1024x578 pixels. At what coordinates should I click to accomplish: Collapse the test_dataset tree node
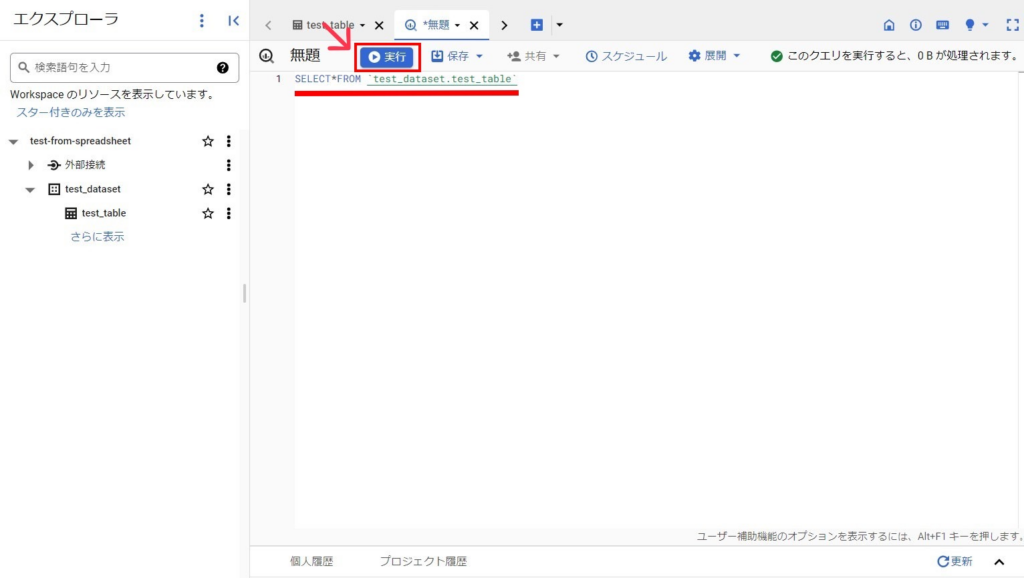tap(30, 189)
